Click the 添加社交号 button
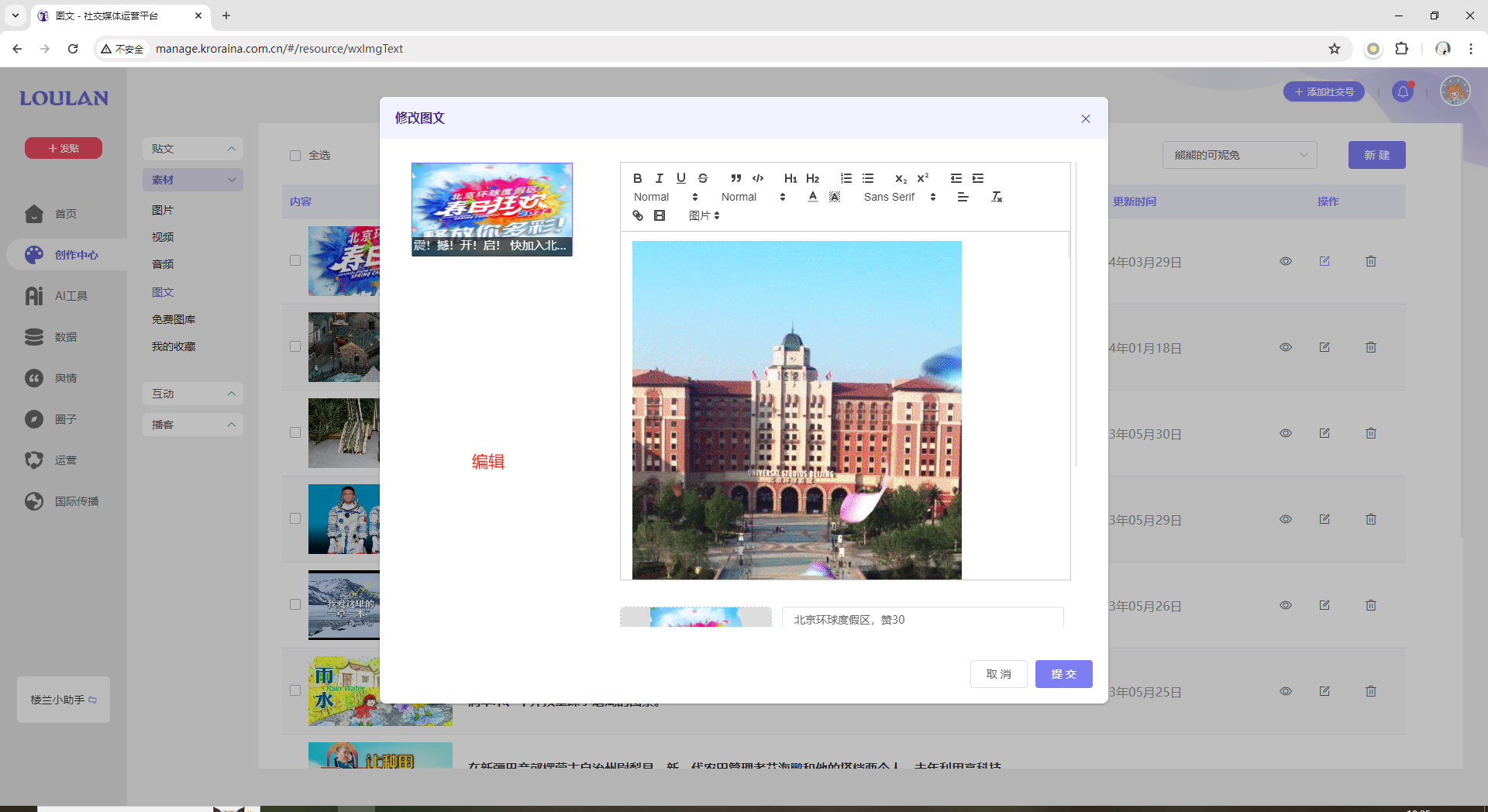 tap(1324, 91)
